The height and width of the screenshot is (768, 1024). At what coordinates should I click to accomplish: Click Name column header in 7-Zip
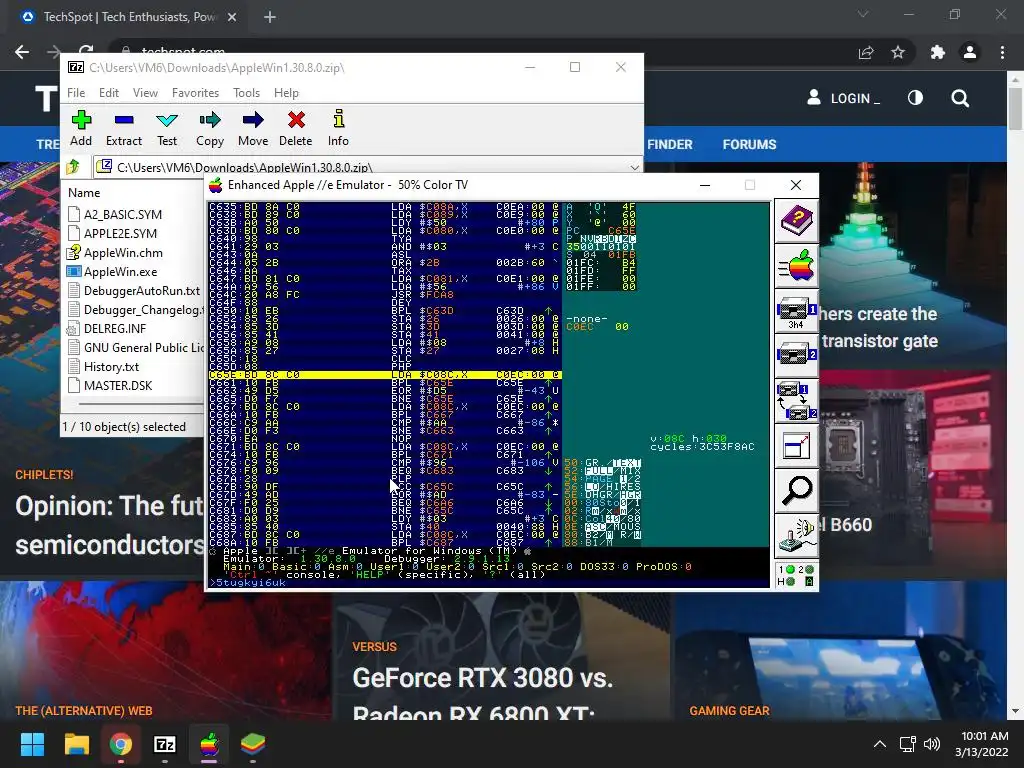(84, 193)
